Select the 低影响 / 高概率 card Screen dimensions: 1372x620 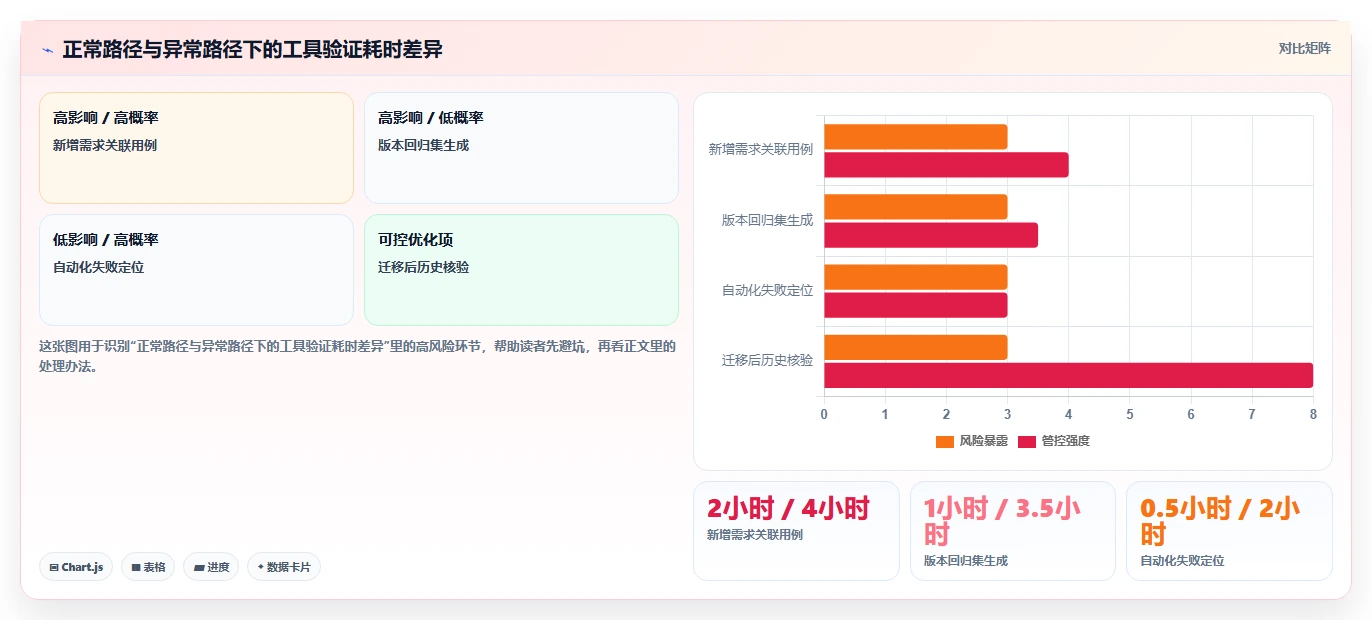pyautogui.click(x=196, y=270)
